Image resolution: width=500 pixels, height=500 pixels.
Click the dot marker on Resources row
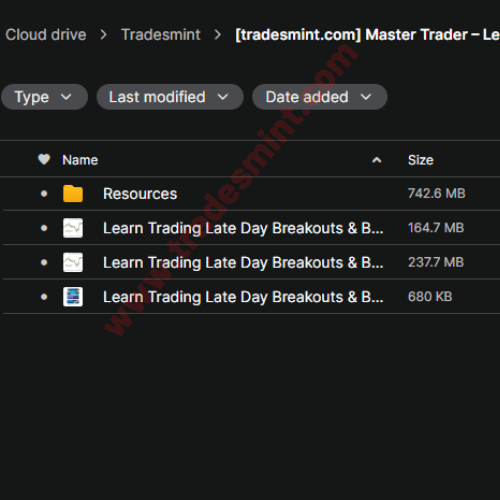click(44, 194)
